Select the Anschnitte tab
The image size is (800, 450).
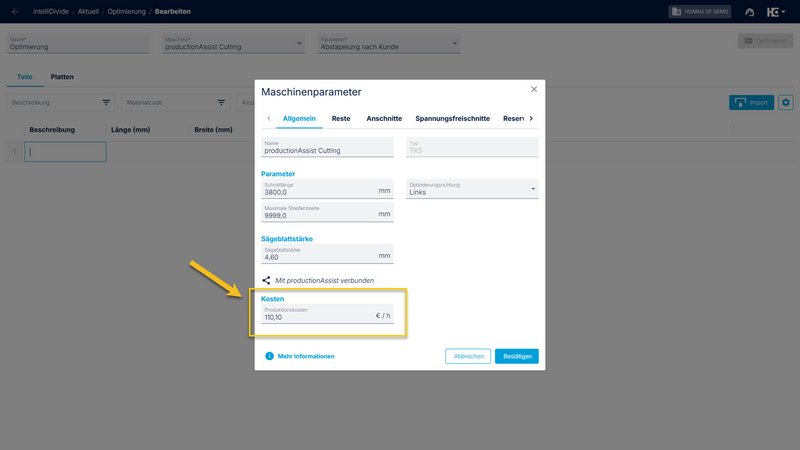384,118
